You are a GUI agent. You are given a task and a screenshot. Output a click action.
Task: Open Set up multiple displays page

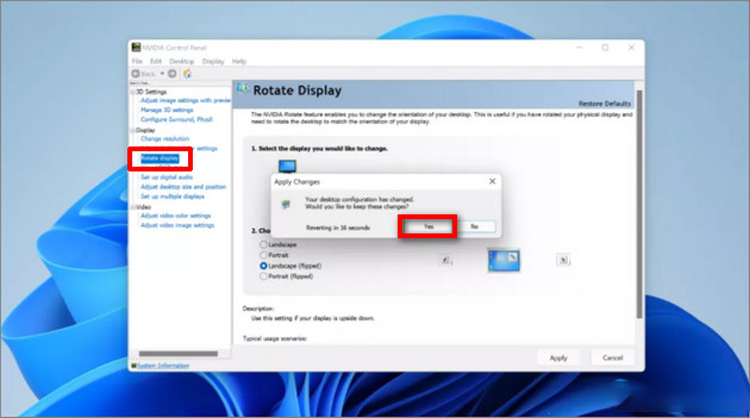pyautogui.click(x=172, y=197)
